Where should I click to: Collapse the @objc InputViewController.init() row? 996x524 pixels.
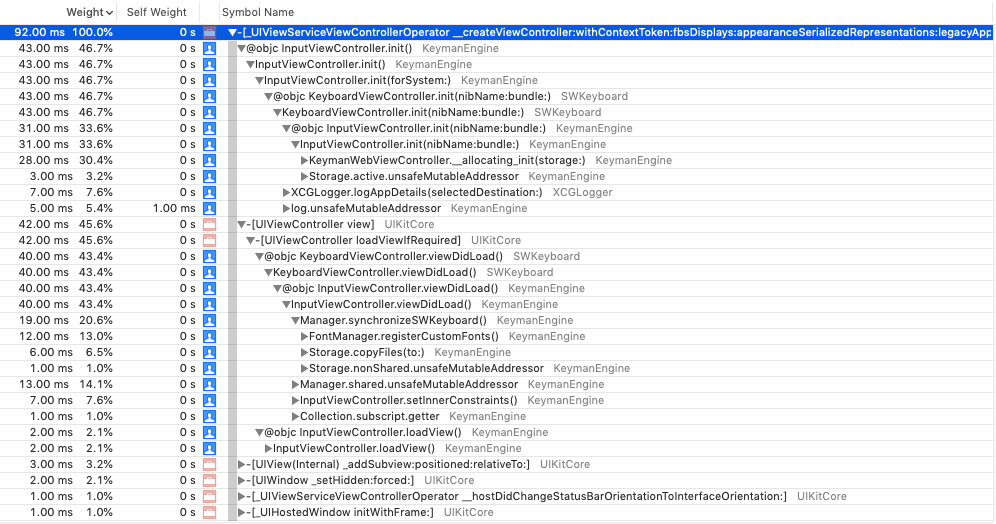click(241, 48)
